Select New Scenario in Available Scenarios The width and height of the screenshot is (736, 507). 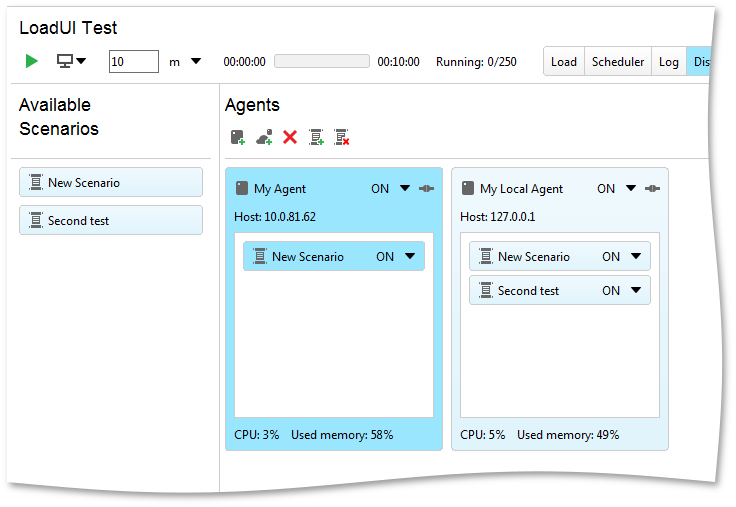pyautogui.click(x=111, y=182)
